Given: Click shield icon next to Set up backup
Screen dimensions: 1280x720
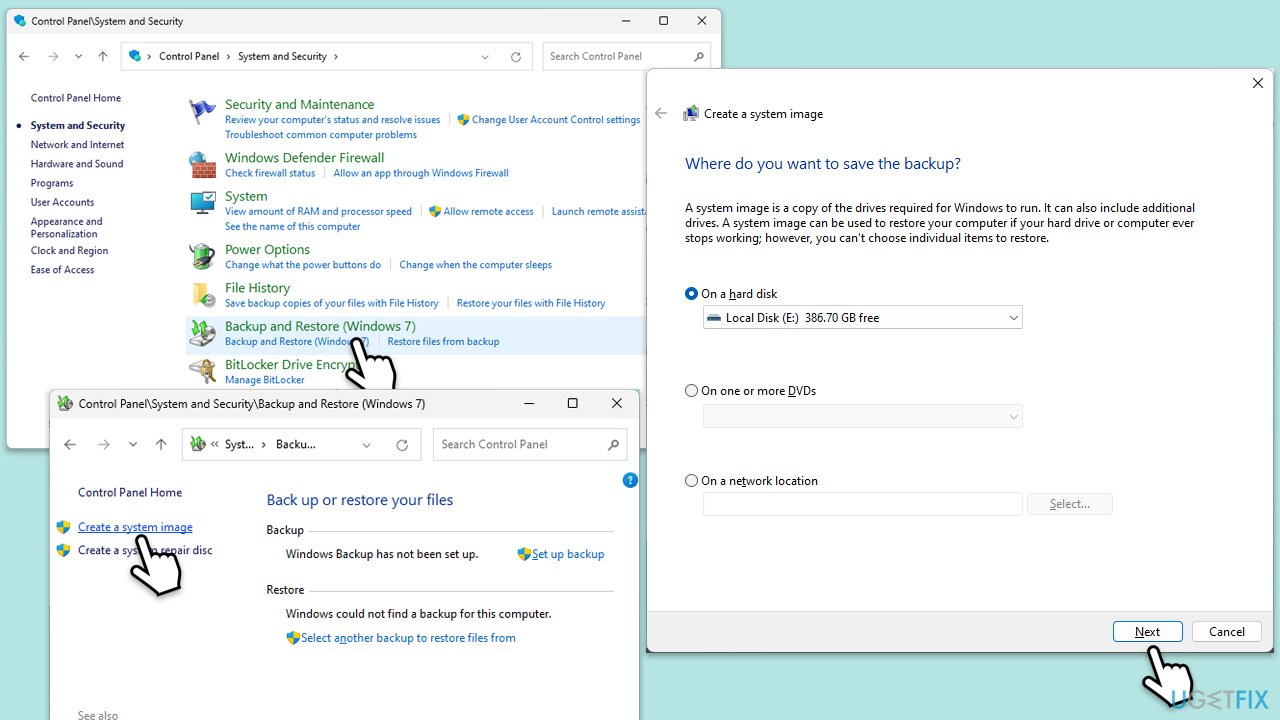Looking at the screenshot, I should click(x=524, y=554).
